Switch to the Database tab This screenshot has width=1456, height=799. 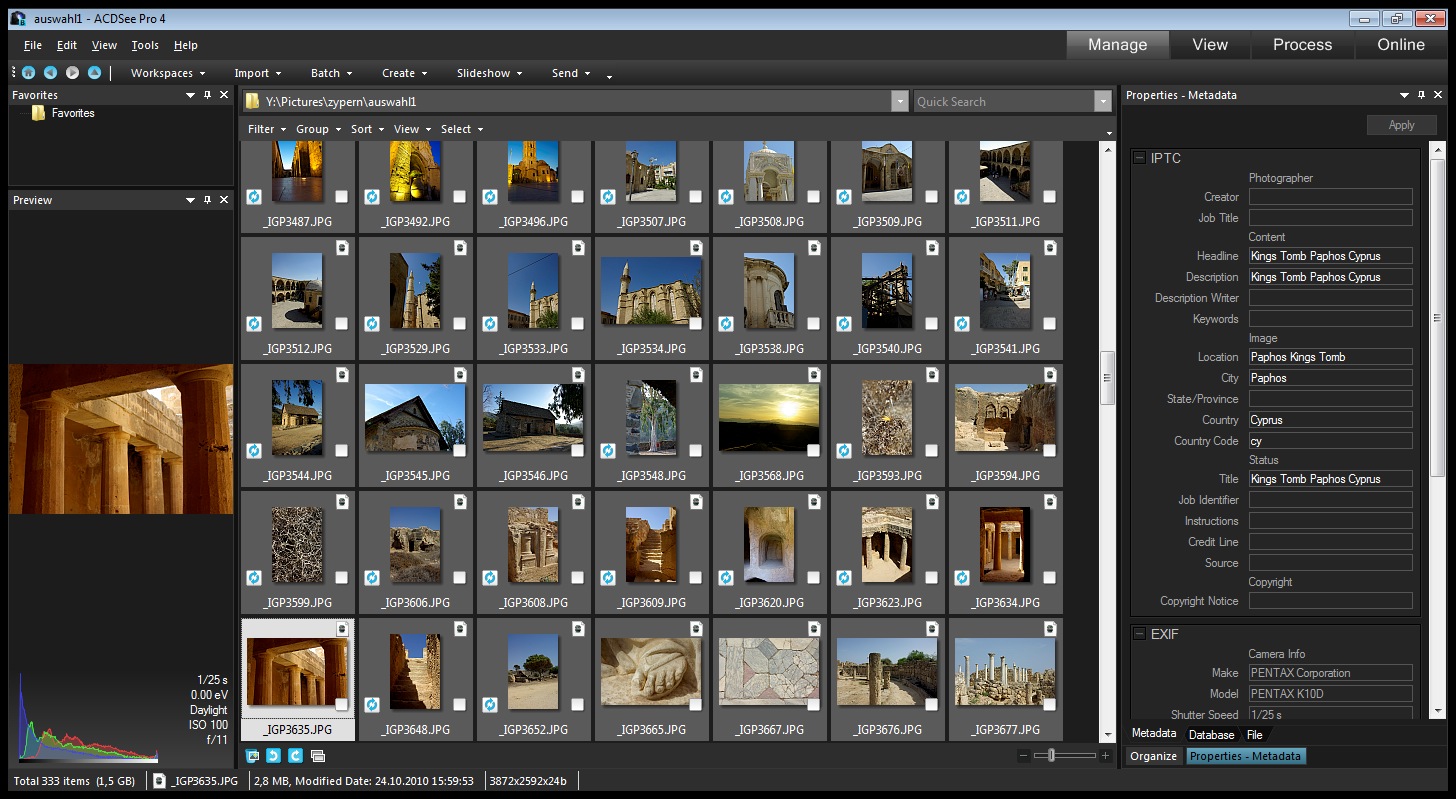(1211, 735)
